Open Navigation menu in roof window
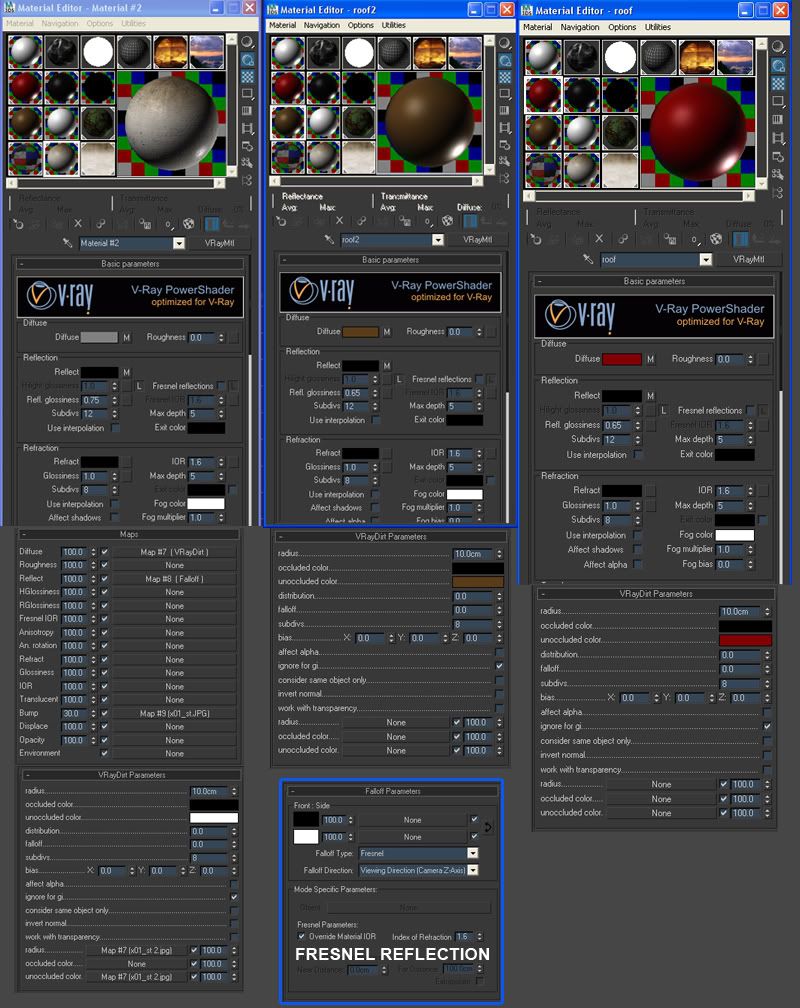The width and height of the screenshot is (800, 1008). click(579, 27)
